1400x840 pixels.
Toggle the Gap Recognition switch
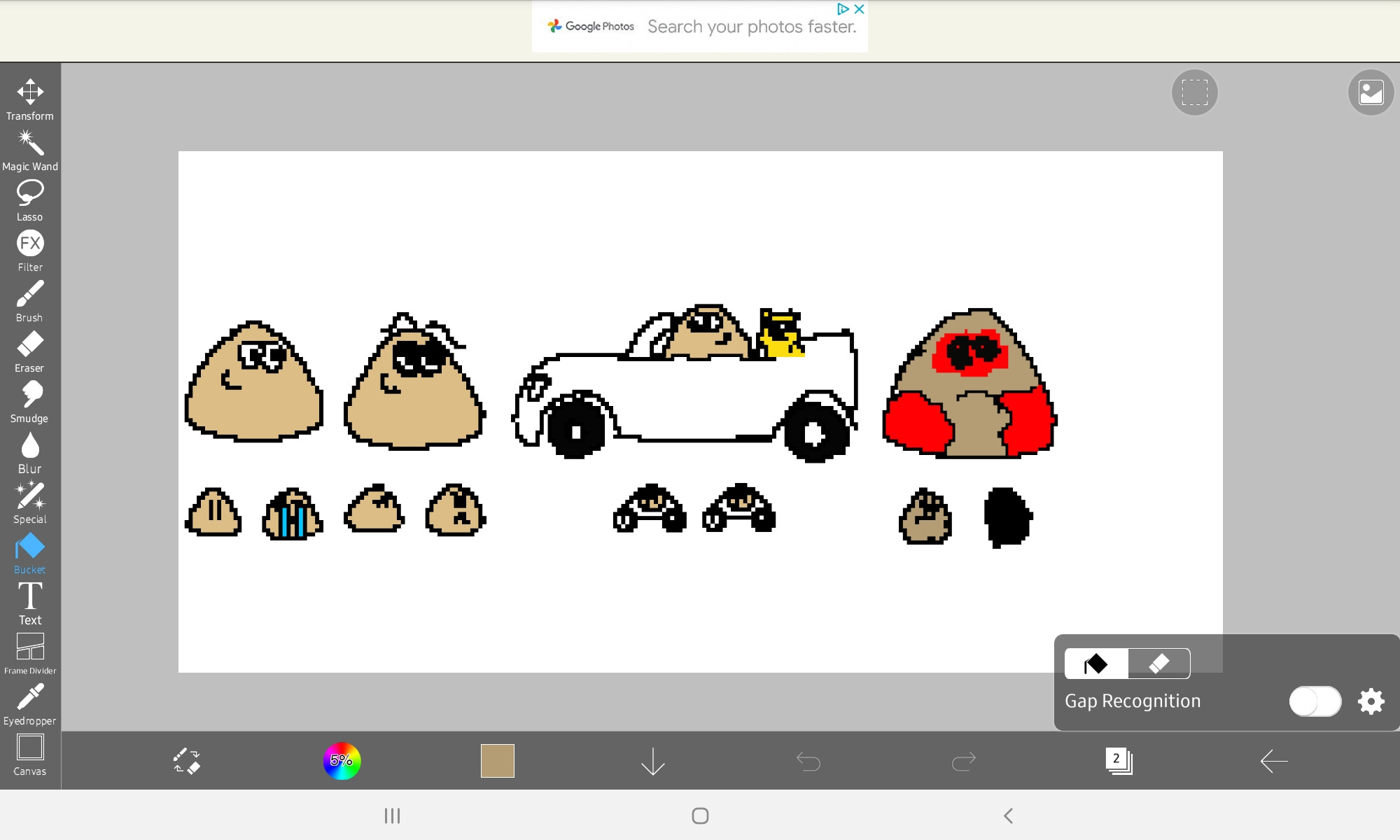click(1315, 701)
